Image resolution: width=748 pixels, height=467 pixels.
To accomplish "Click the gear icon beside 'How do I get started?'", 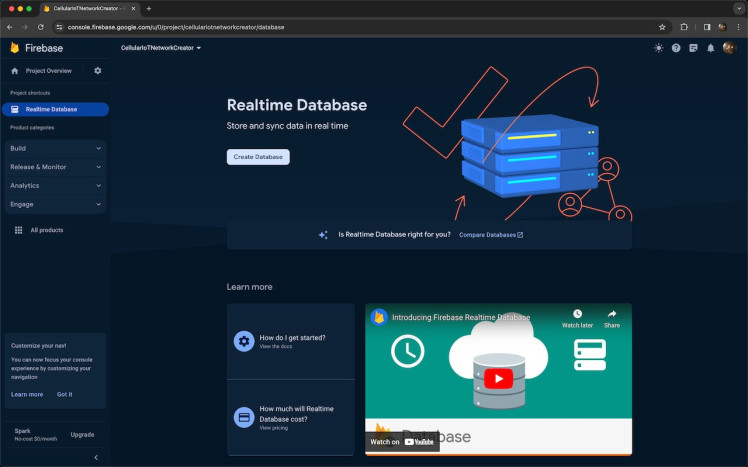I will (x=243, y=341).
